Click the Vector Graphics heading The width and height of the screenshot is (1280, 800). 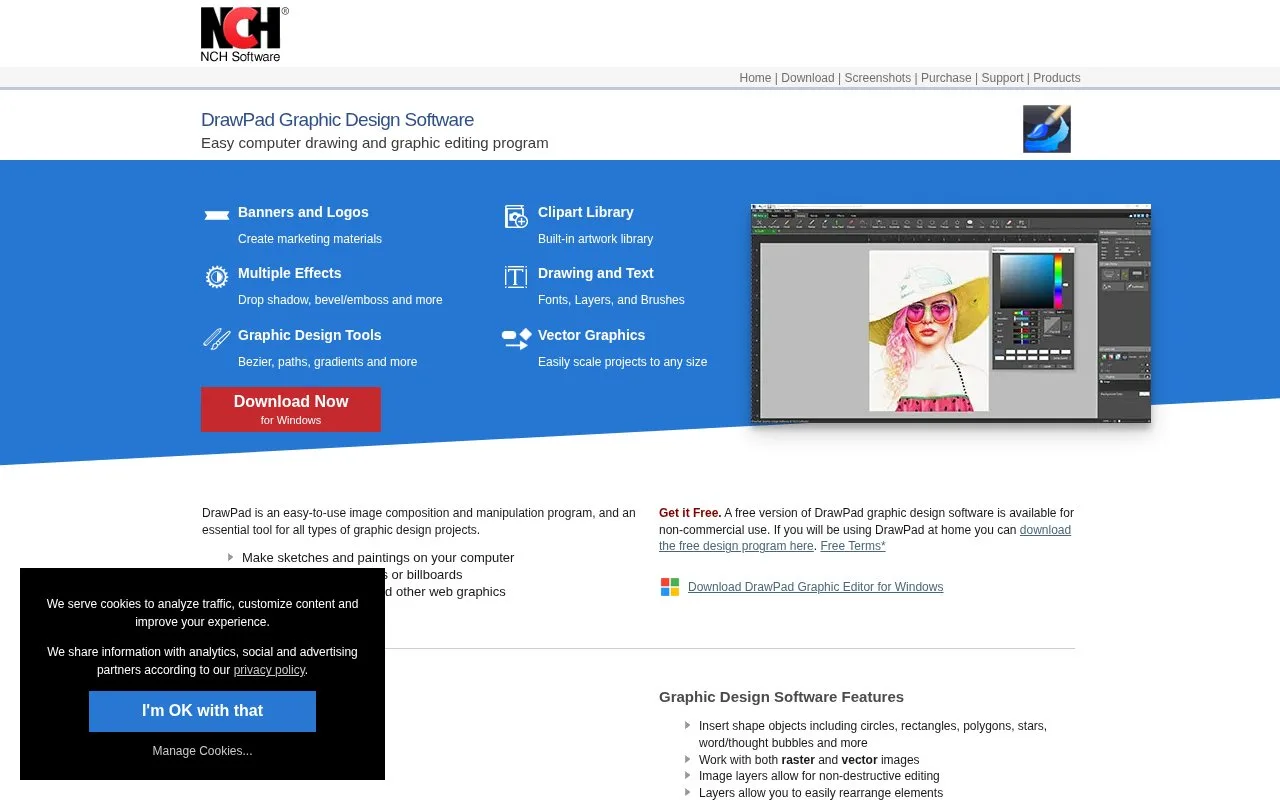(591, 335)
